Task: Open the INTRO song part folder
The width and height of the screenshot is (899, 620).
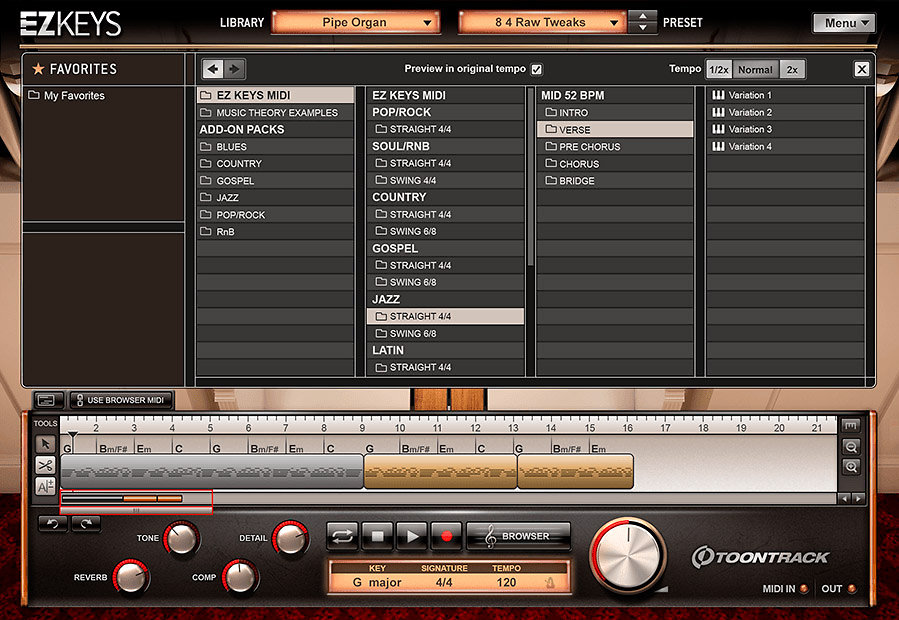Action: 615,112
